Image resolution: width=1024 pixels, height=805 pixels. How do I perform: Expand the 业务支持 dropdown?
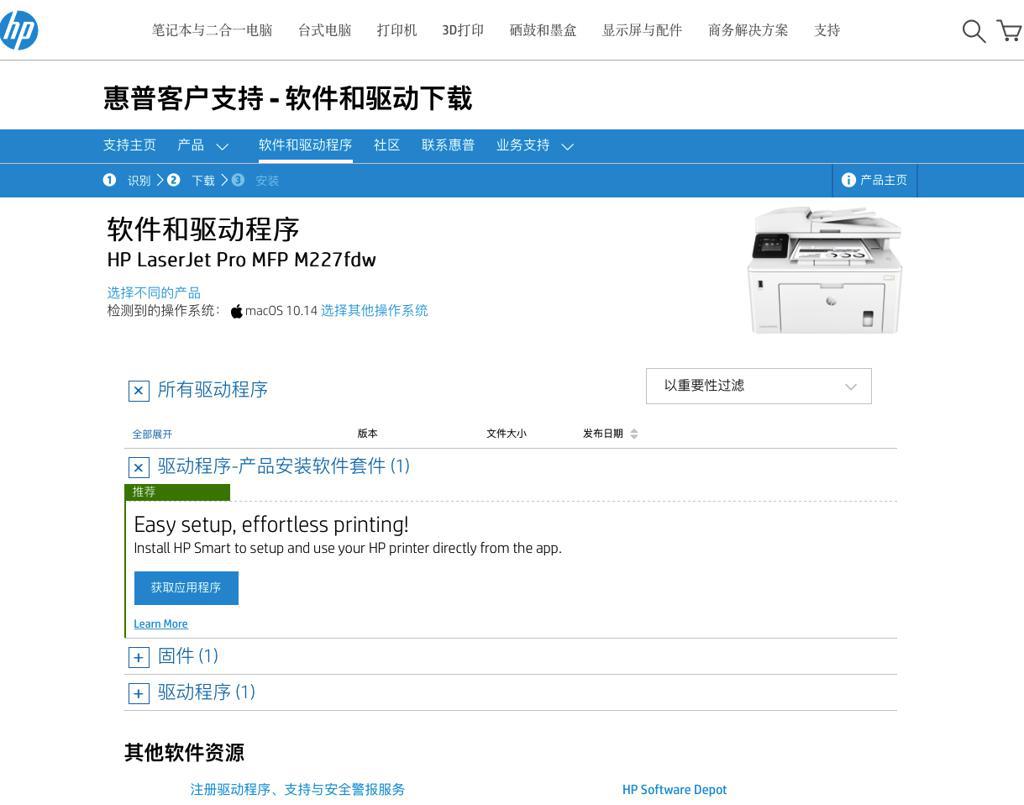click(x=535, y=146)
